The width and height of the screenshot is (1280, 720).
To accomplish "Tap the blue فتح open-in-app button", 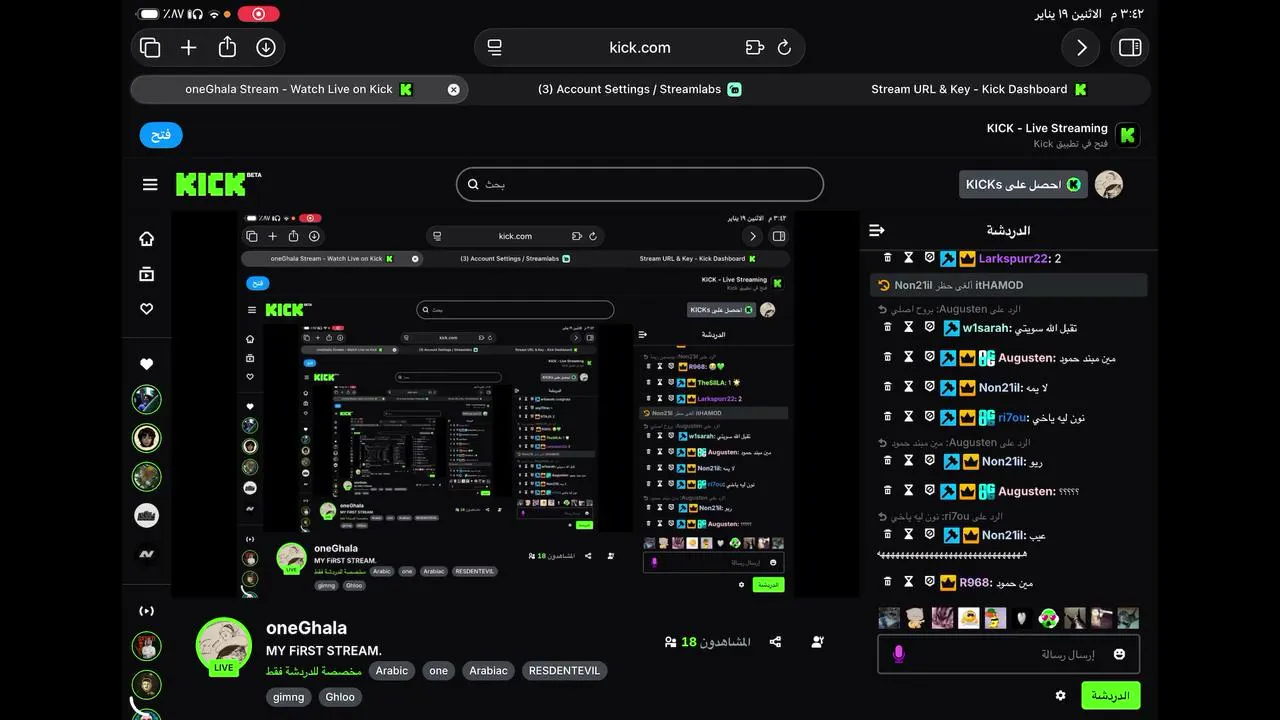I will [161, 135].
